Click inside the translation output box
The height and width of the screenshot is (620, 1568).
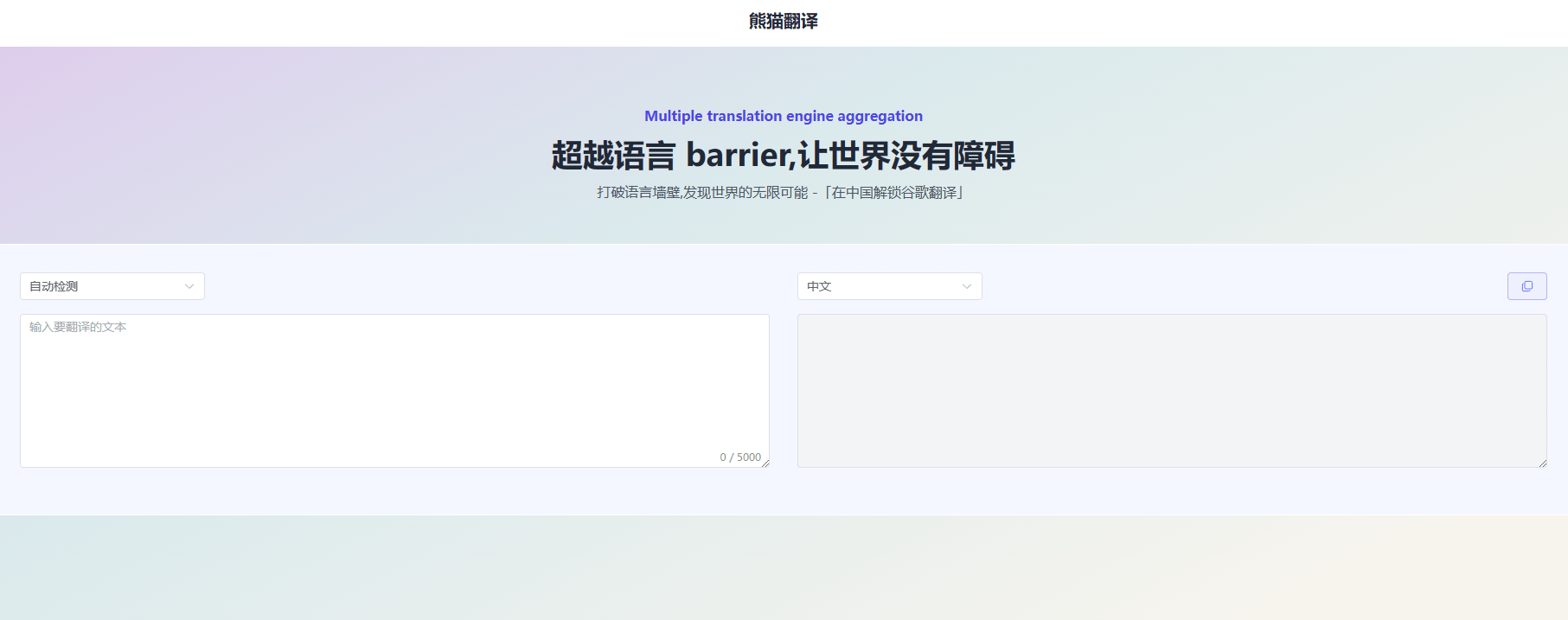tap(1171, 391)
